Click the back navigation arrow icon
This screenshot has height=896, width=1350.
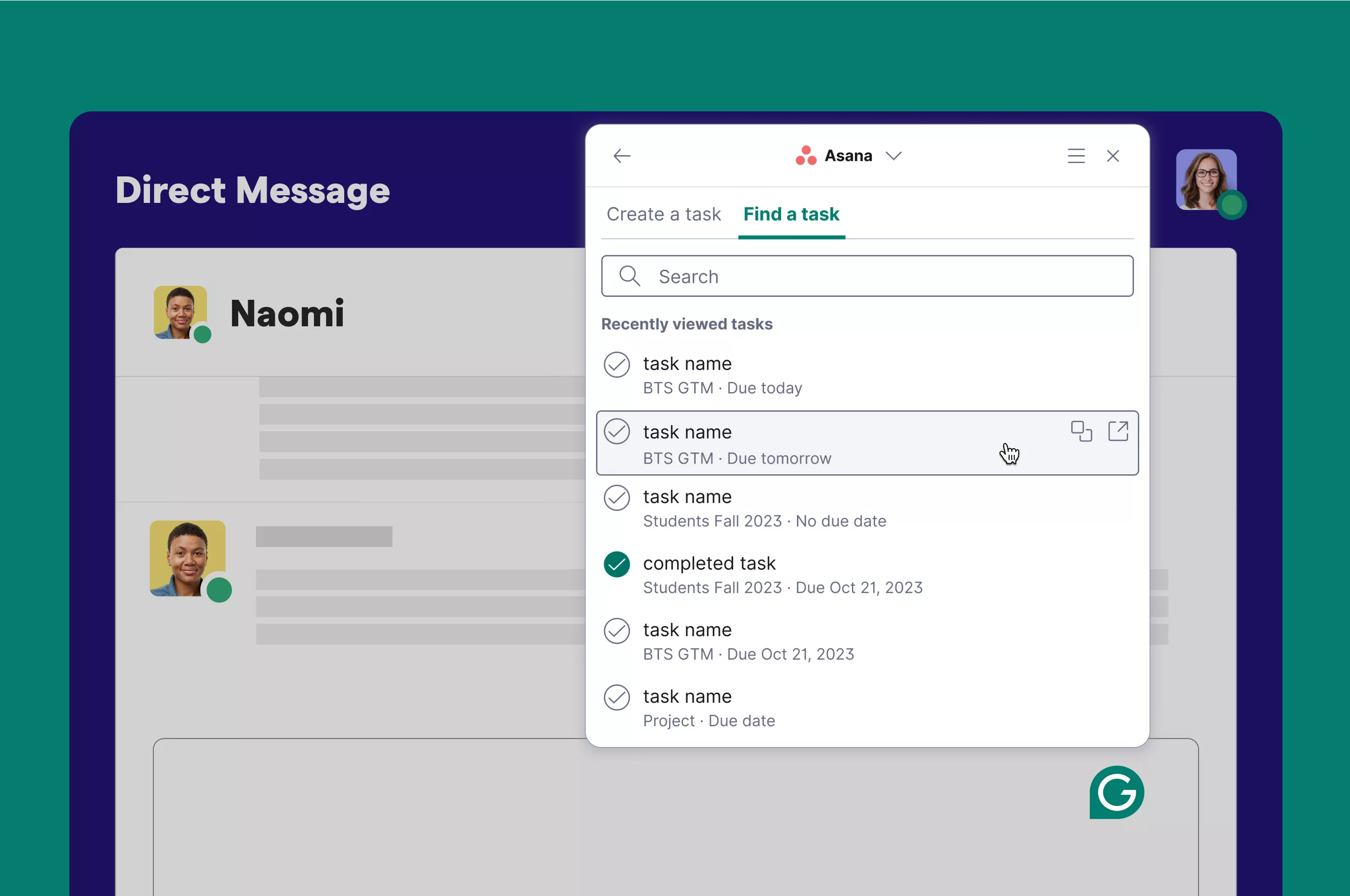tap(621, 155)
